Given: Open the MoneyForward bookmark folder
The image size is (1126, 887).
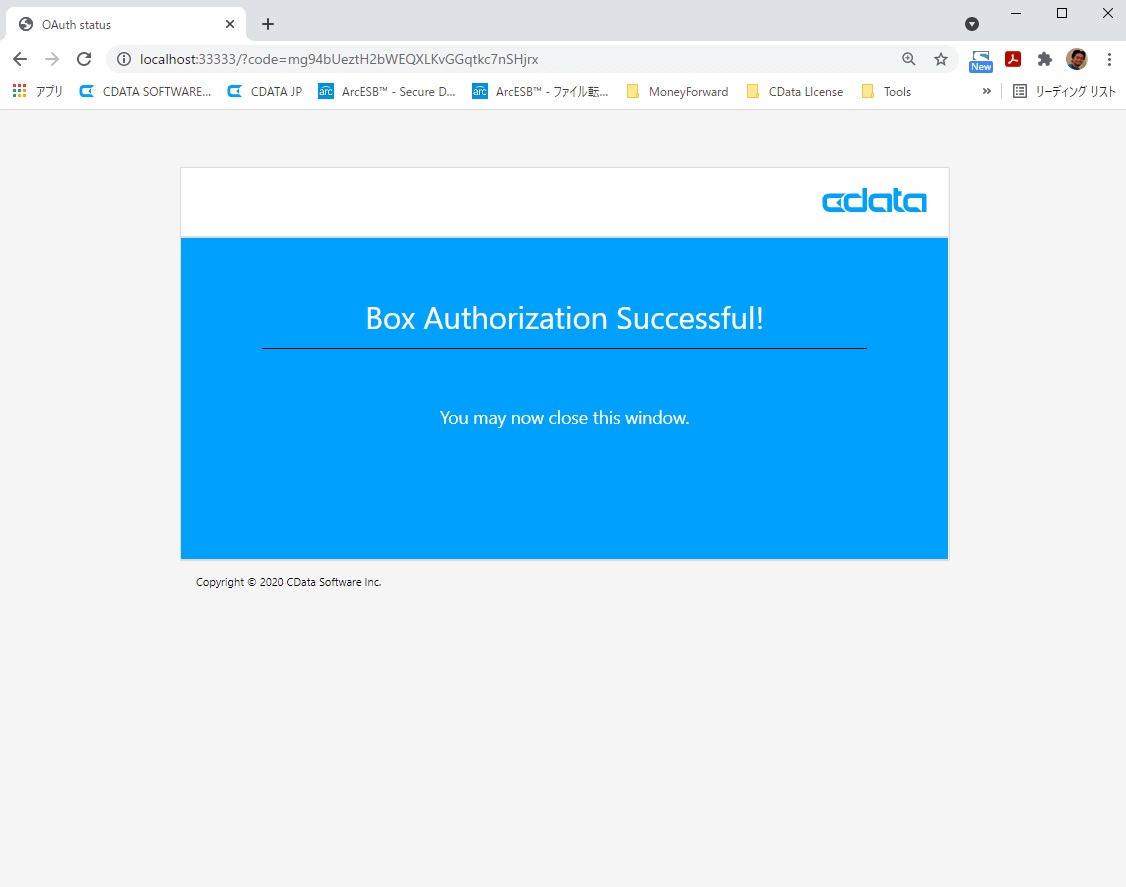Looking at the screenshot, I should click(x=678, y=91).
